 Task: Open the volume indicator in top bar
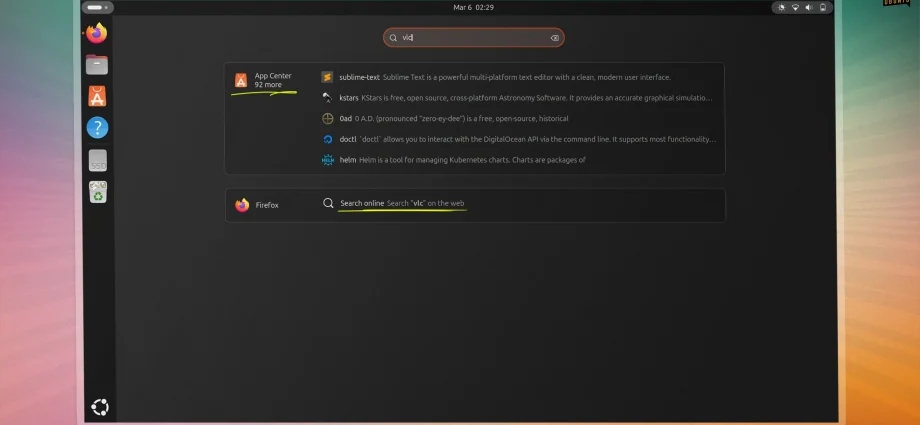click(x=809, y=8)
